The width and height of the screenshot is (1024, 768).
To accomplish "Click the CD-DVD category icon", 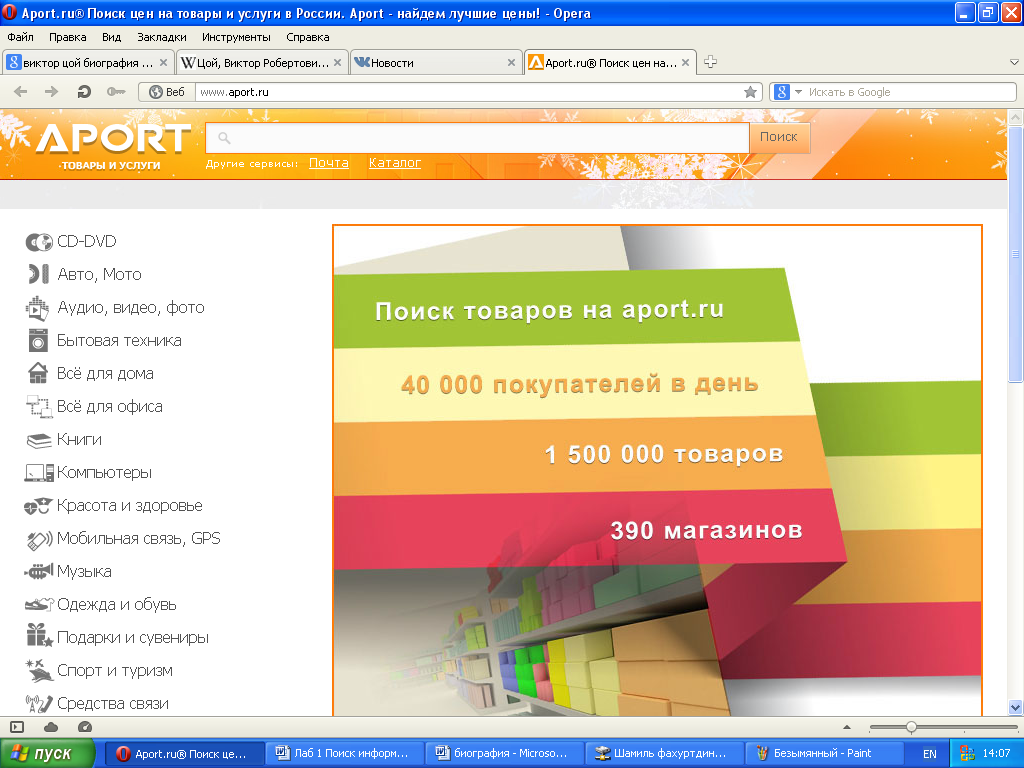I will click(x=39, y=242).
